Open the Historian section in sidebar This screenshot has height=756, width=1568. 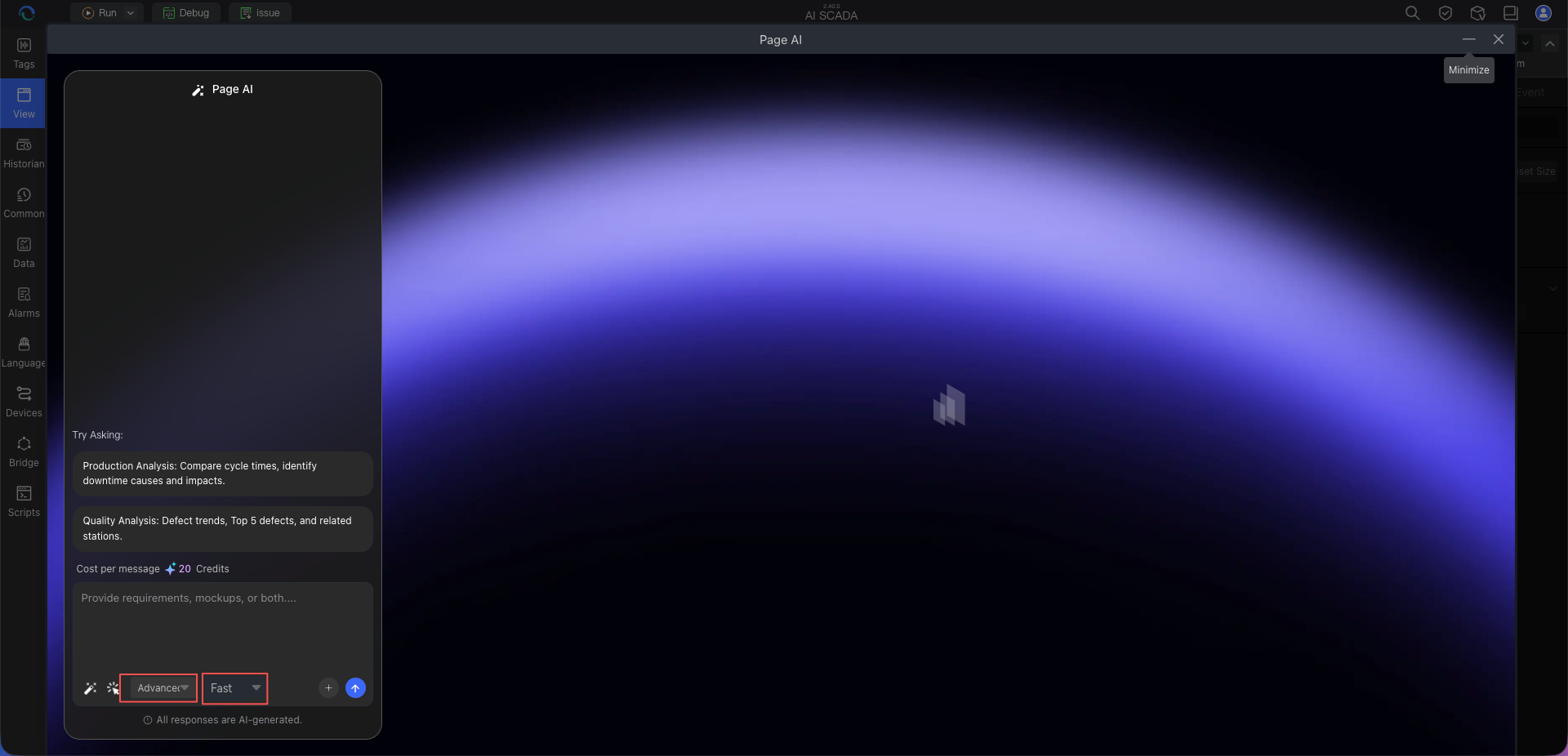click(x=24, y=153)
